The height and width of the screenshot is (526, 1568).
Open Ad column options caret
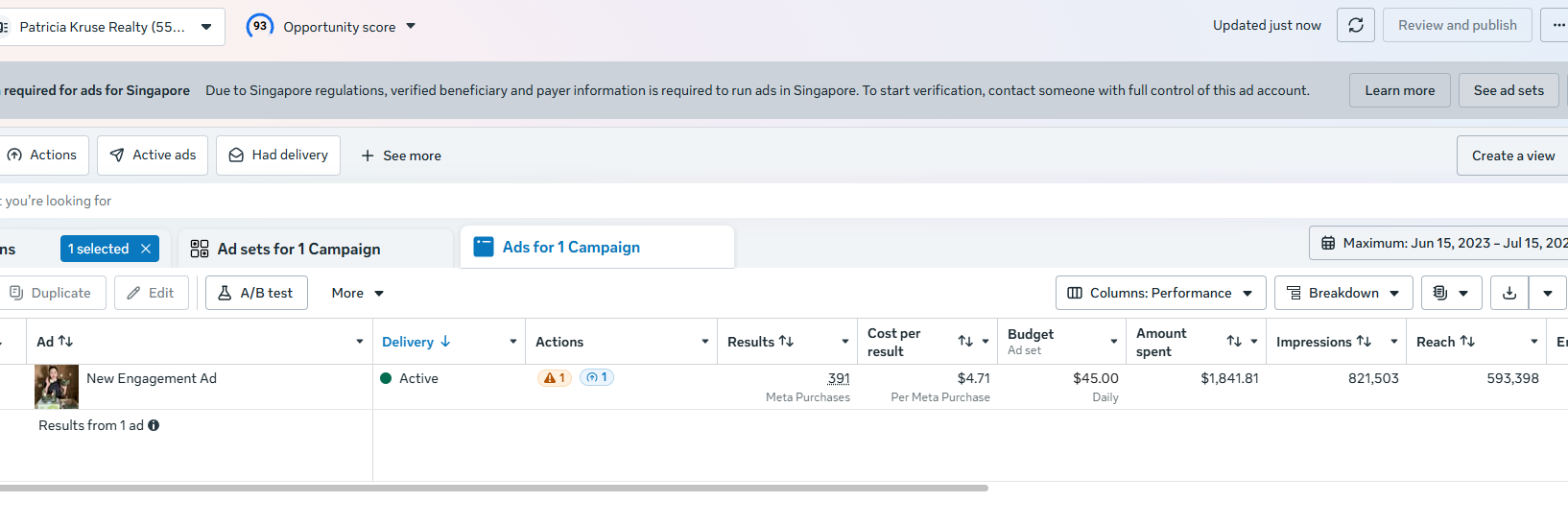360,342
